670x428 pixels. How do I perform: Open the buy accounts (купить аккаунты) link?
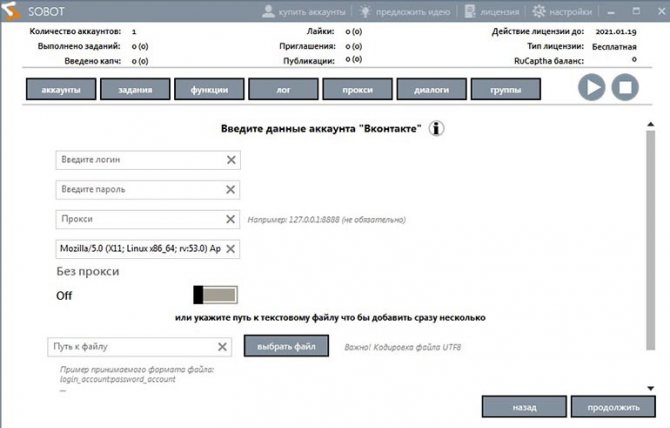[303, 12]
